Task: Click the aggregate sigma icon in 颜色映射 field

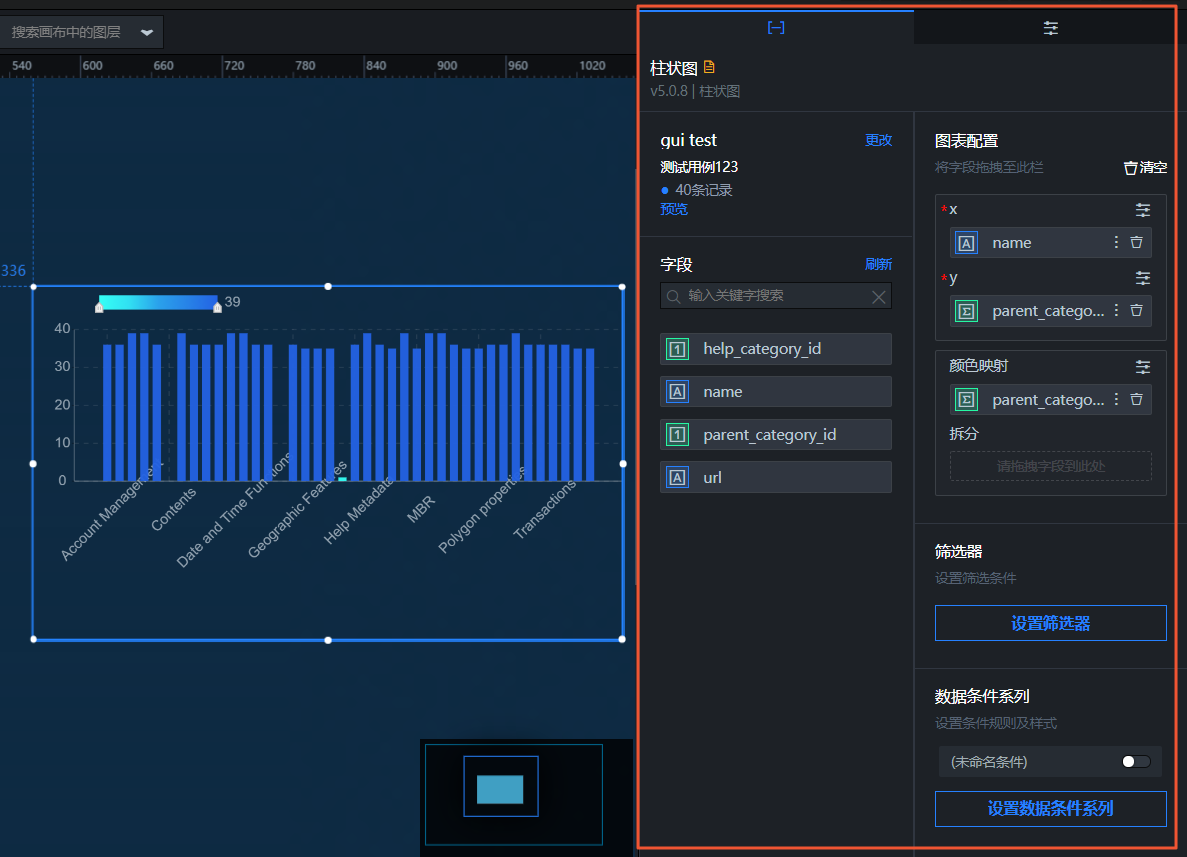Action: coord(966,400)
